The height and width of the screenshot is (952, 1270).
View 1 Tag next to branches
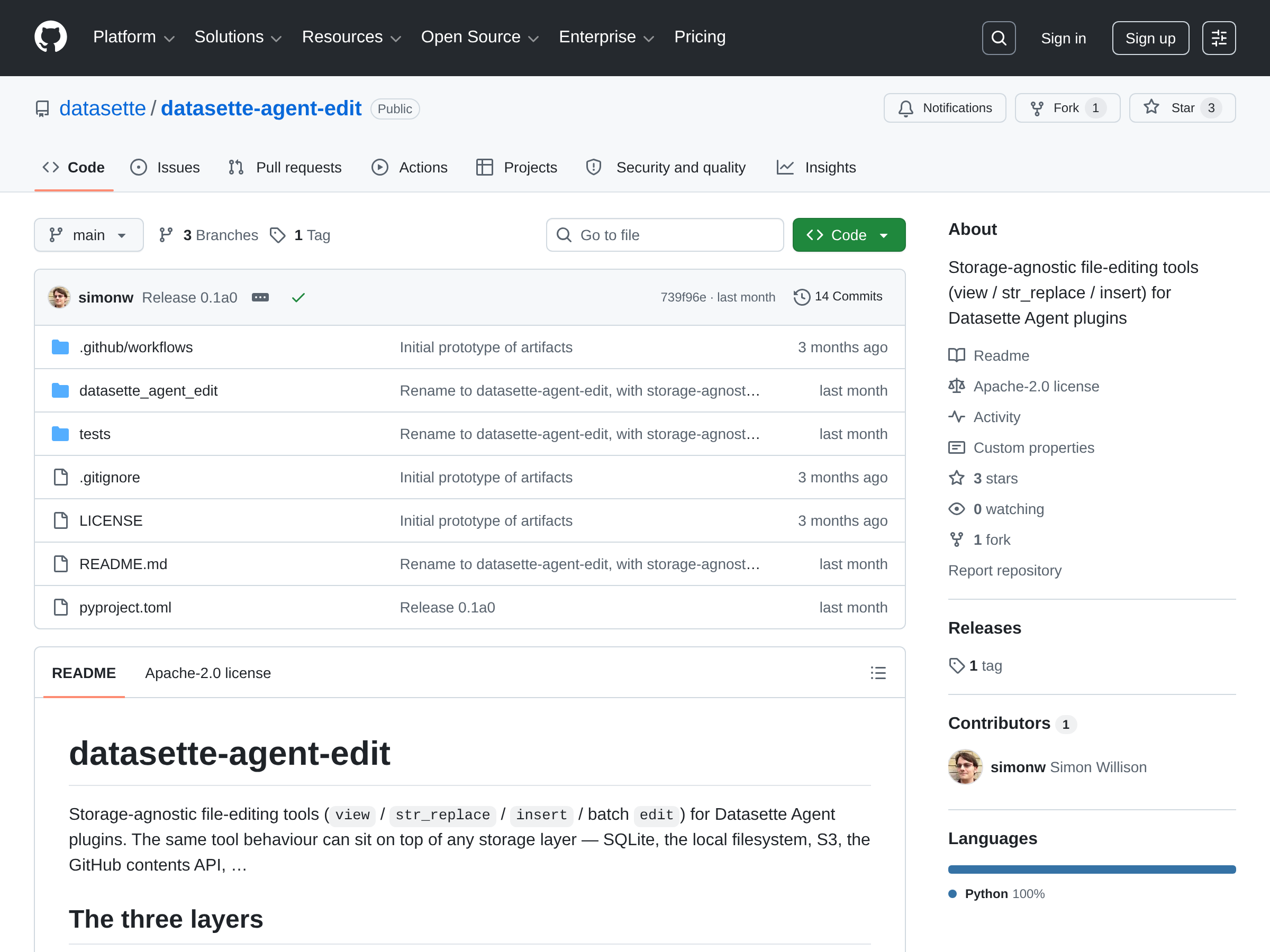pyautogui.click(x=300, y=235)
